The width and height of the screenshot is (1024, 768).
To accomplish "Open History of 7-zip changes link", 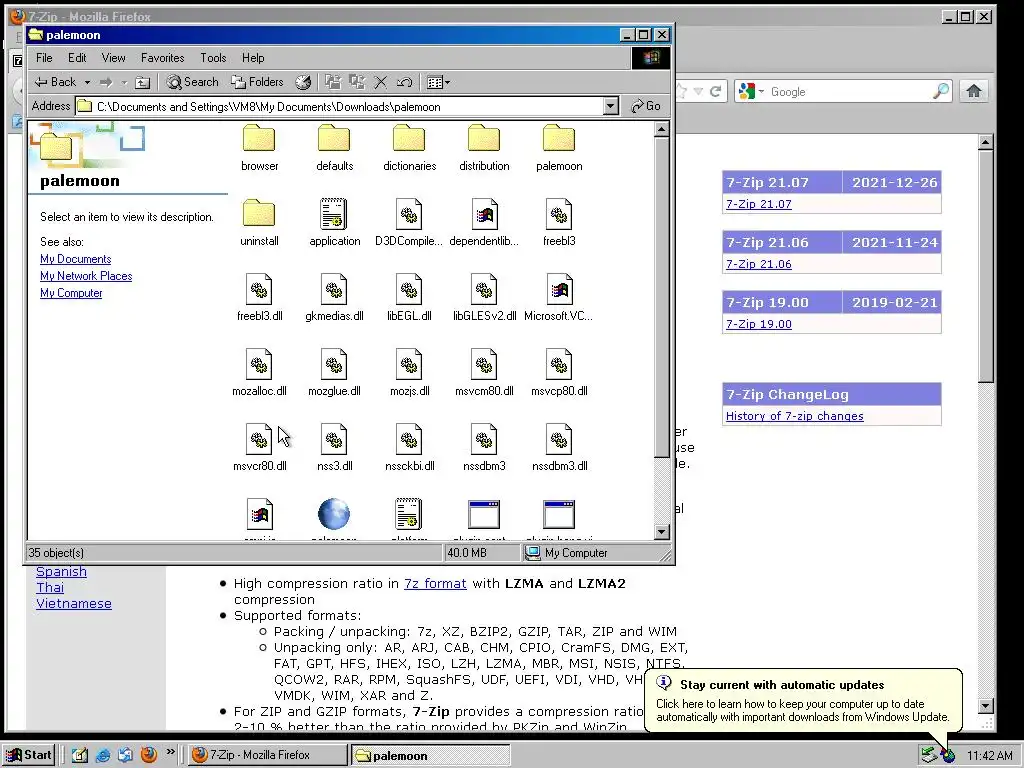I will (795, 417).
